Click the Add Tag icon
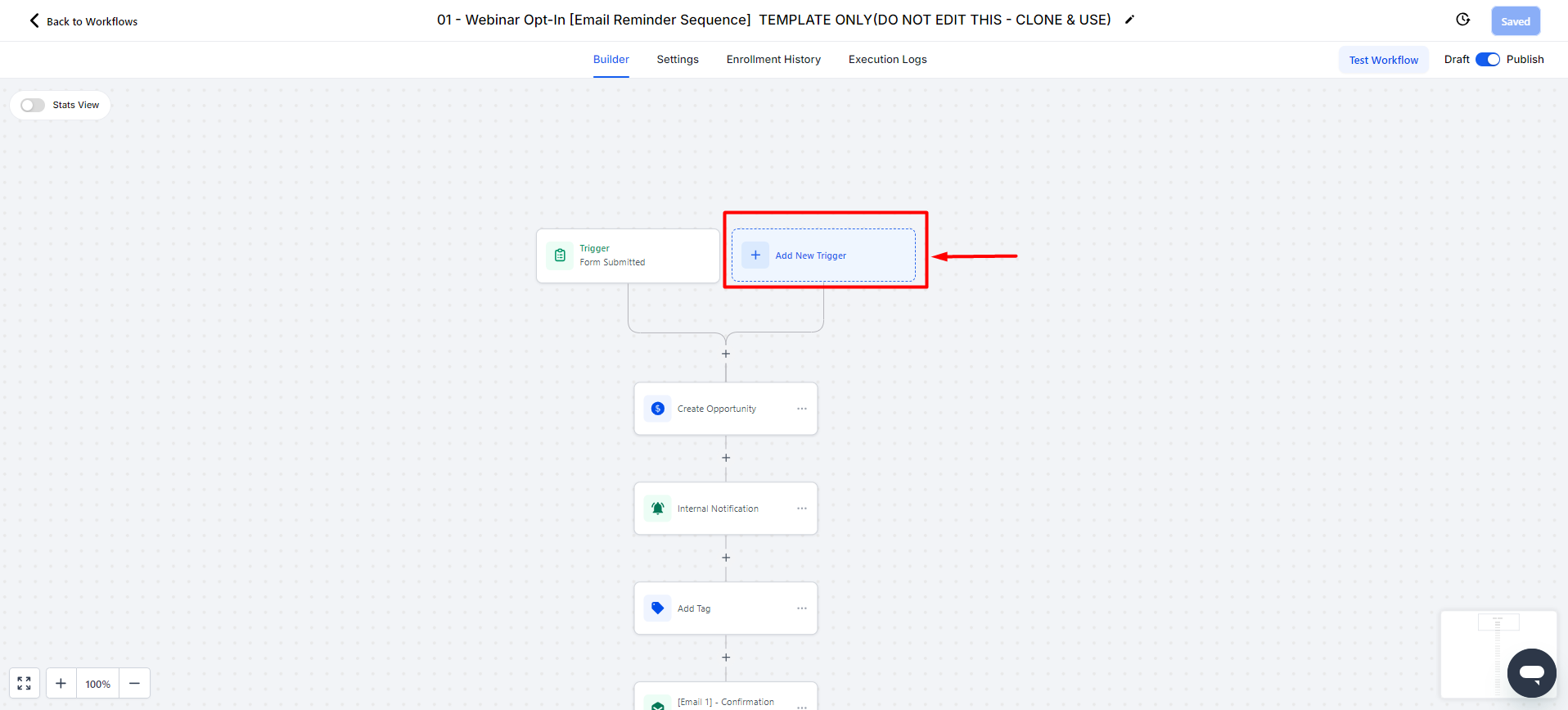The height and width of the screenshot is (710, 1568). point(657,608)
